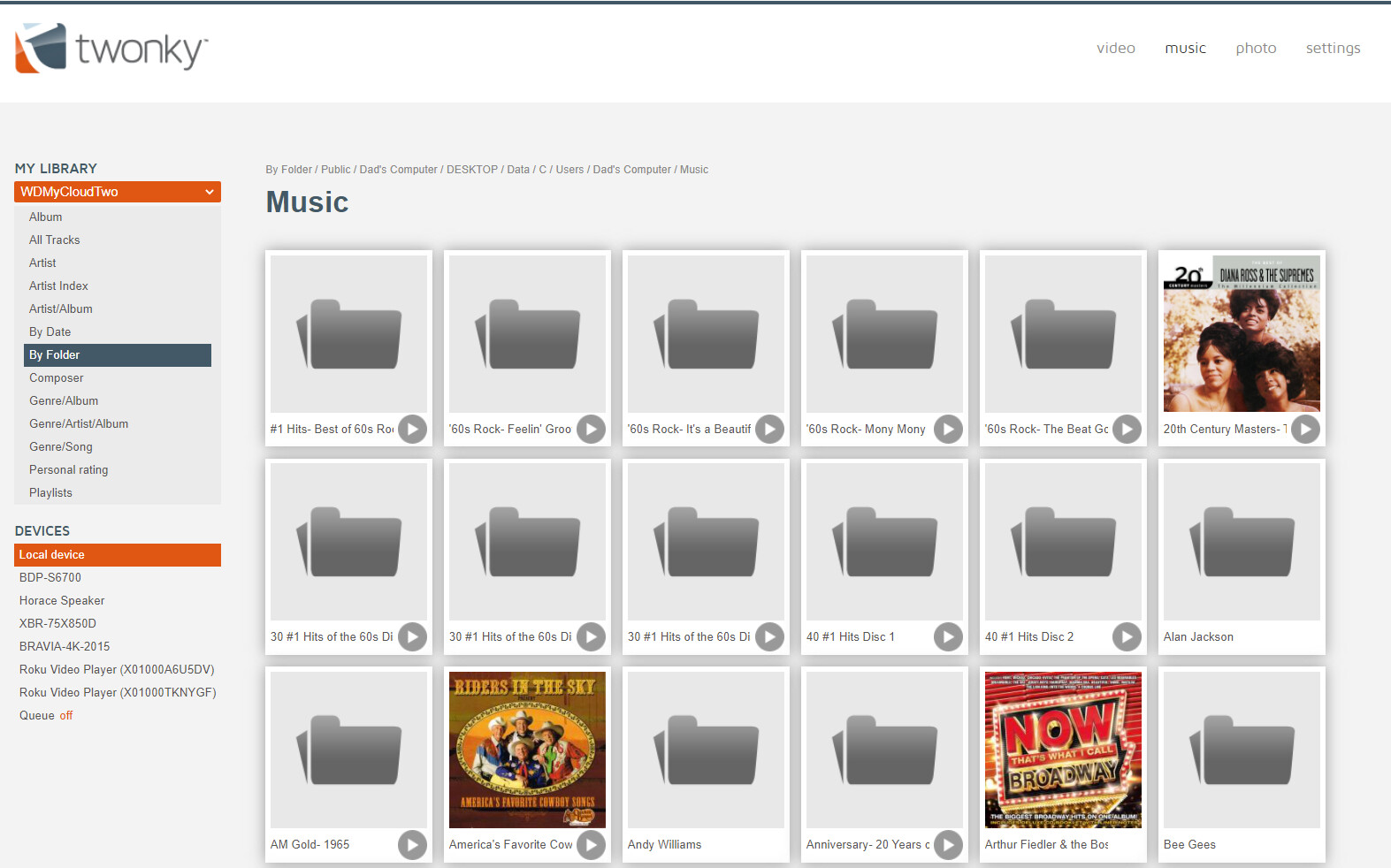Viewport: 1391px width, 868px height.
Task: Open the AM Gold- 1965 folder icon
Action: [348, 750]
